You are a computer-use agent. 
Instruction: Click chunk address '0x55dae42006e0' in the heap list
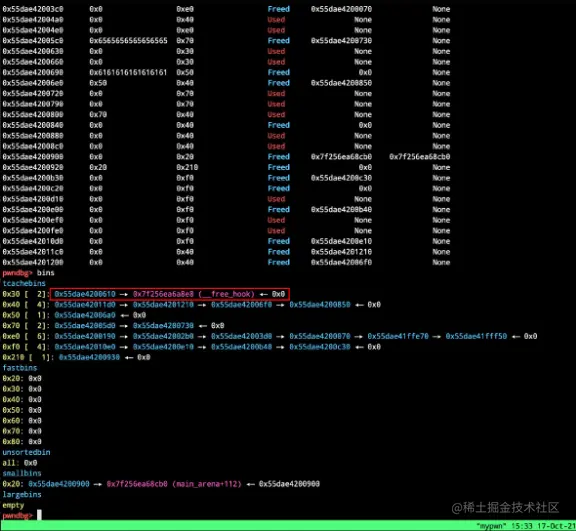(33, 83)
